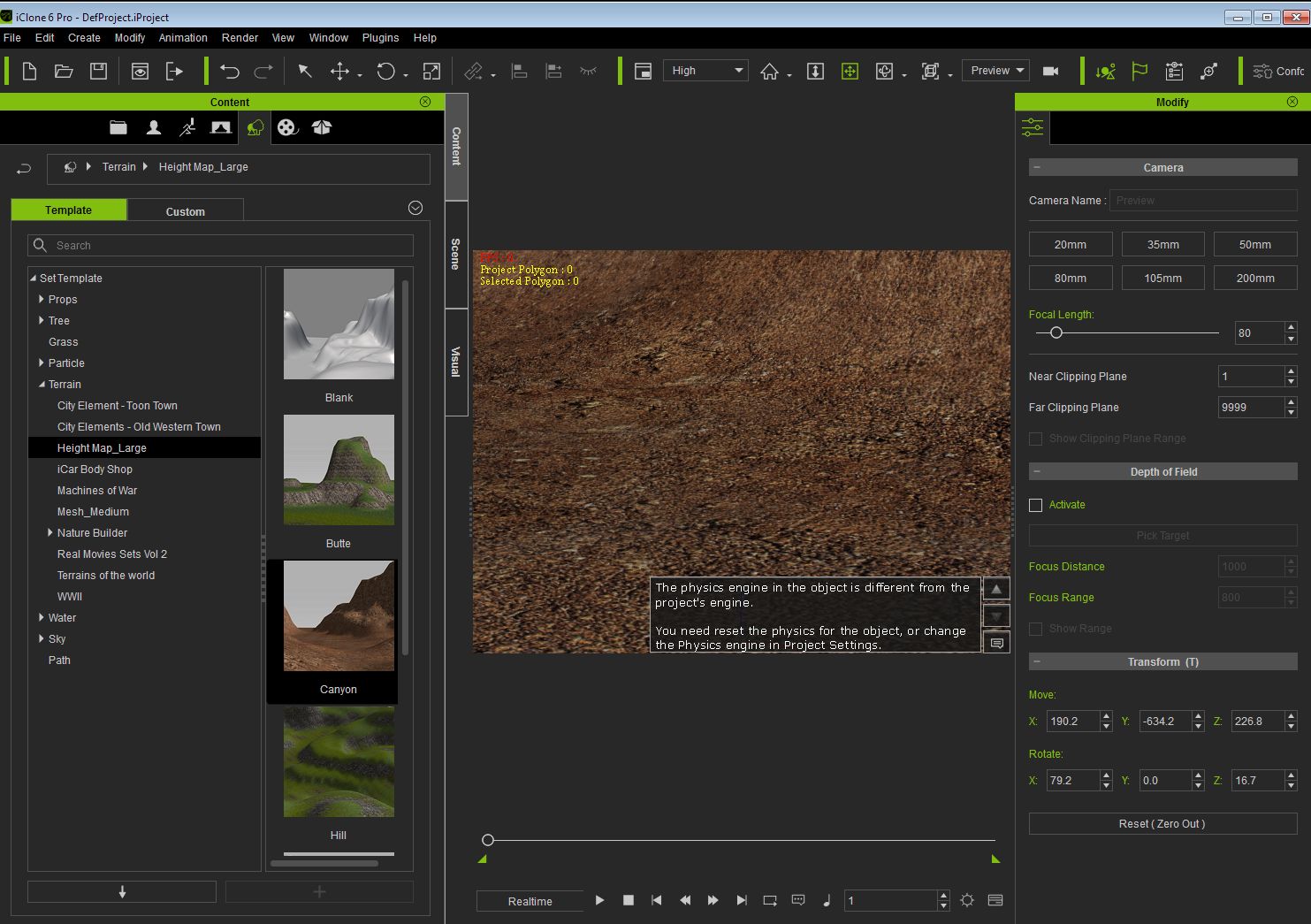Open the Actor content category icon
The width and height of the screenshot is (1311, 924).
[x=154, y=127]
